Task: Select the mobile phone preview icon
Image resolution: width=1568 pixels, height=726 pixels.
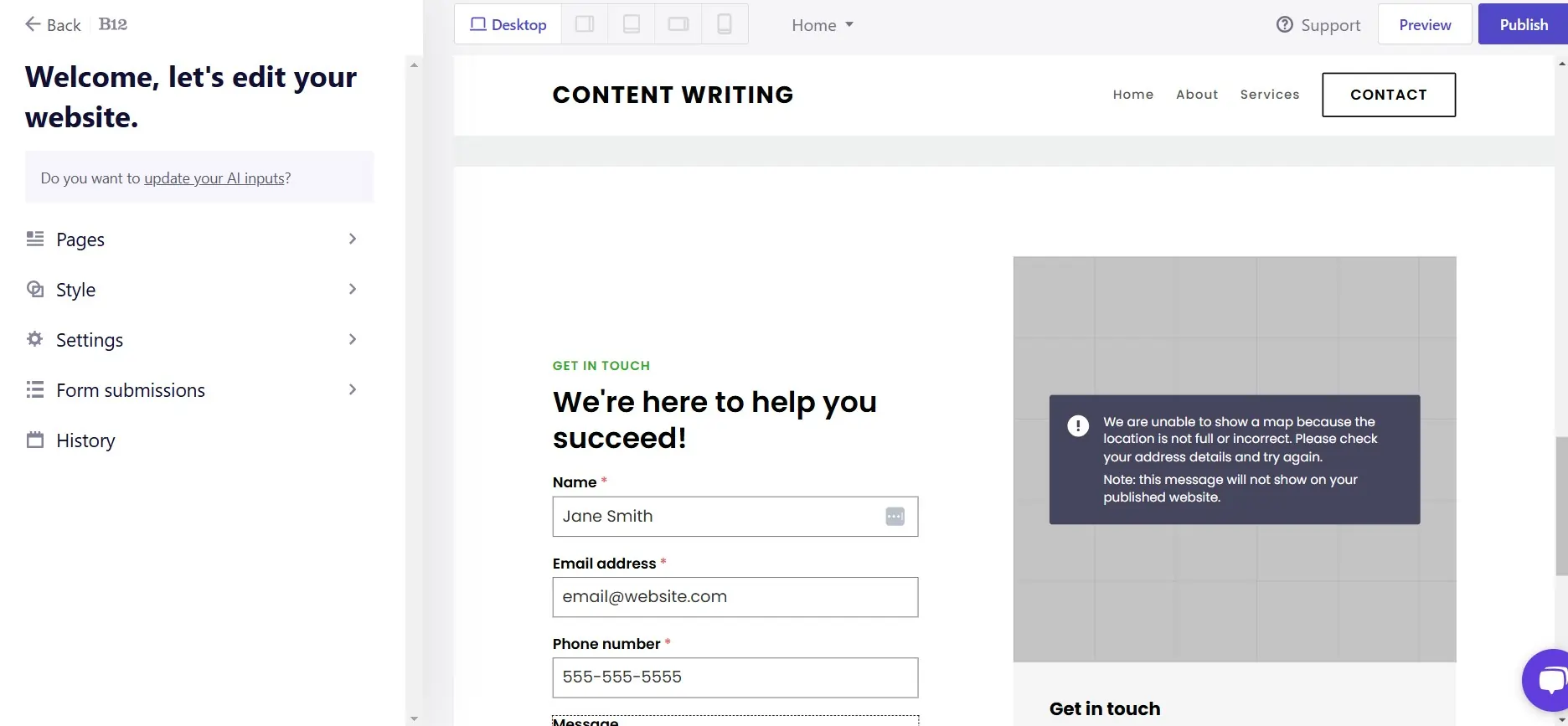Action: tap(725, 24)
